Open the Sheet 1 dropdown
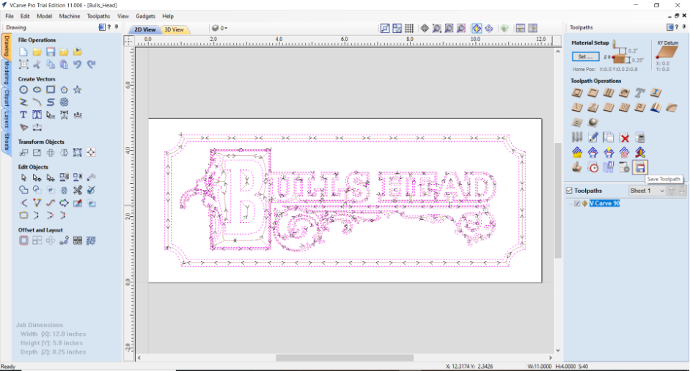 [646, 191]
